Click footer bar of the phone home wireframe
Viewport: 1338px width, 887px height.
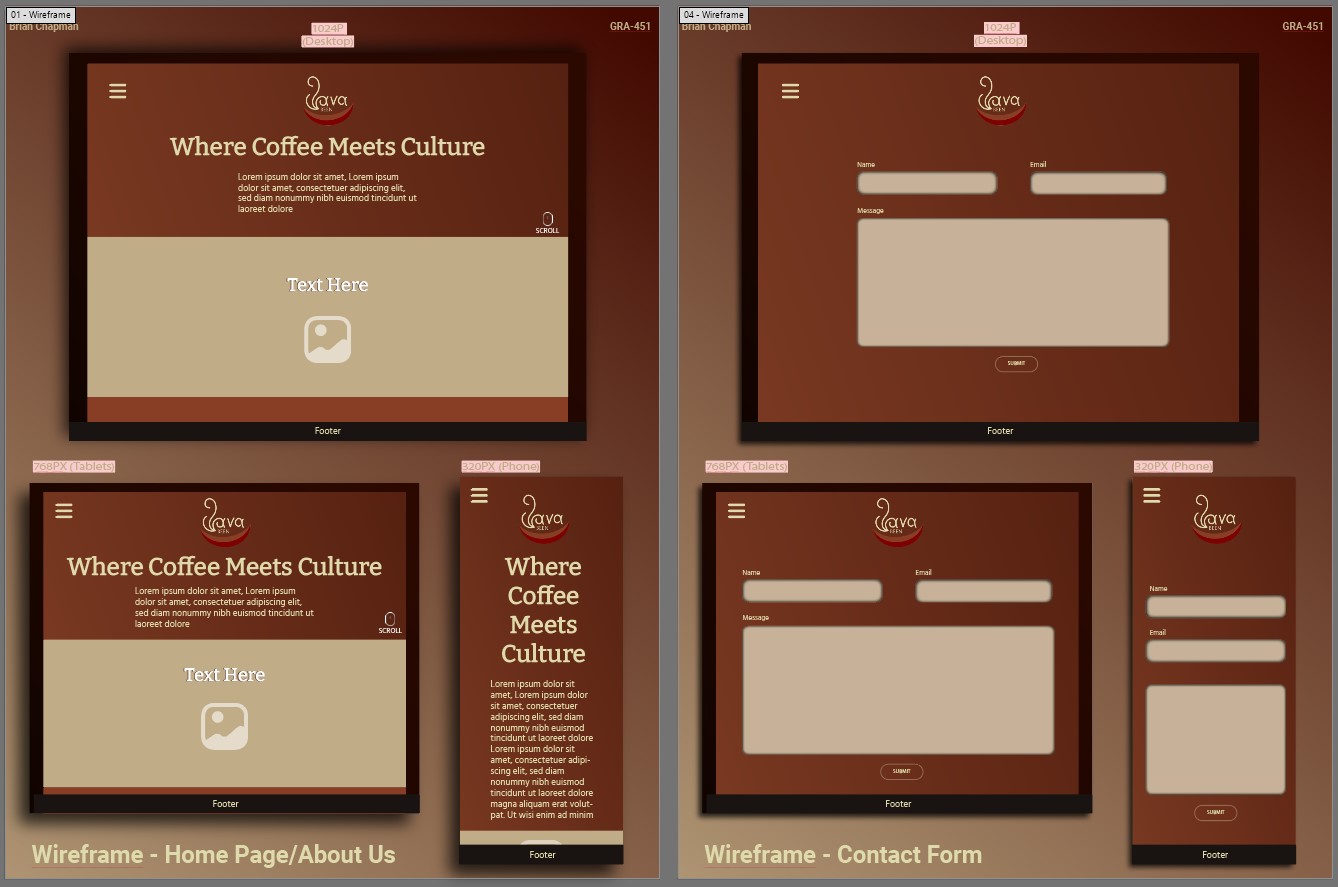coord(541,855)
